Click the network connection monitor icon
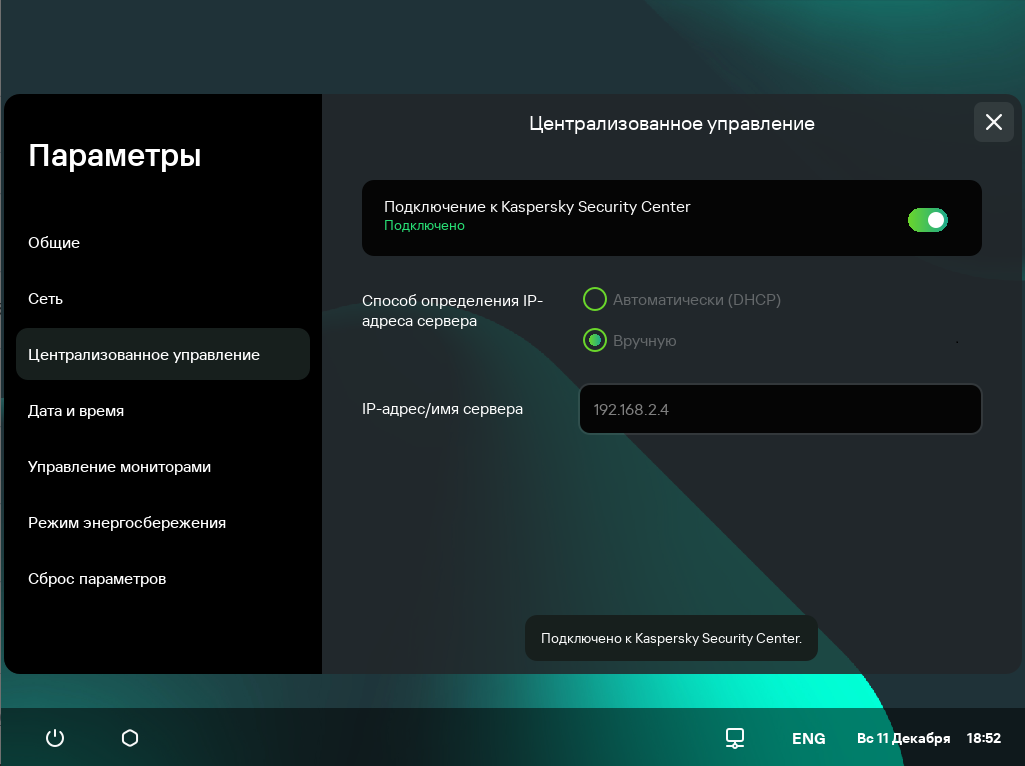The width and height of the screenshot is (1025, 766). (x=735, y=738)
